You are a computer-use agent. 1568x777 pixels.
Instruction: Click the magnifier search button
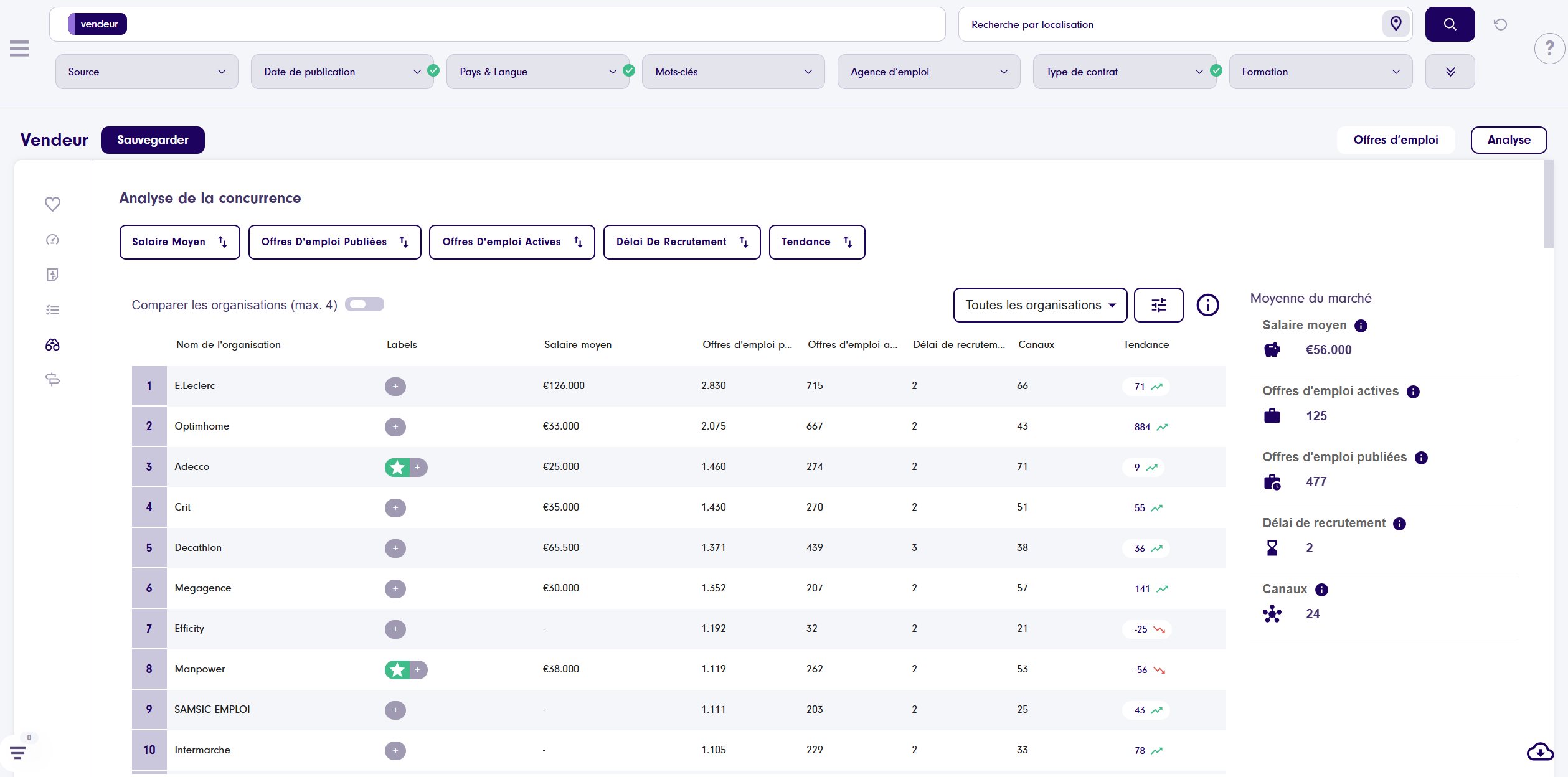click(1450, 24)
